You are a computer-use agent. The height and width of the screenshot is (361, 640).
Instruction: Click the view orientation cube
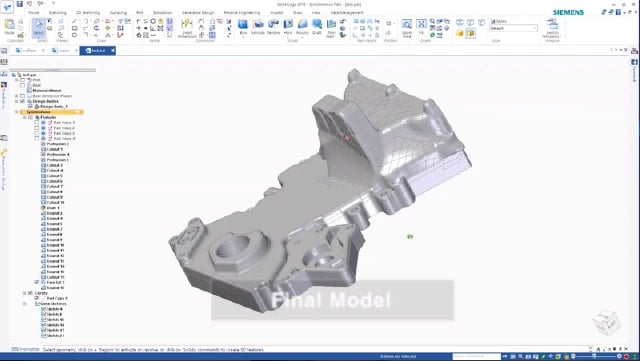coord(607,323)
